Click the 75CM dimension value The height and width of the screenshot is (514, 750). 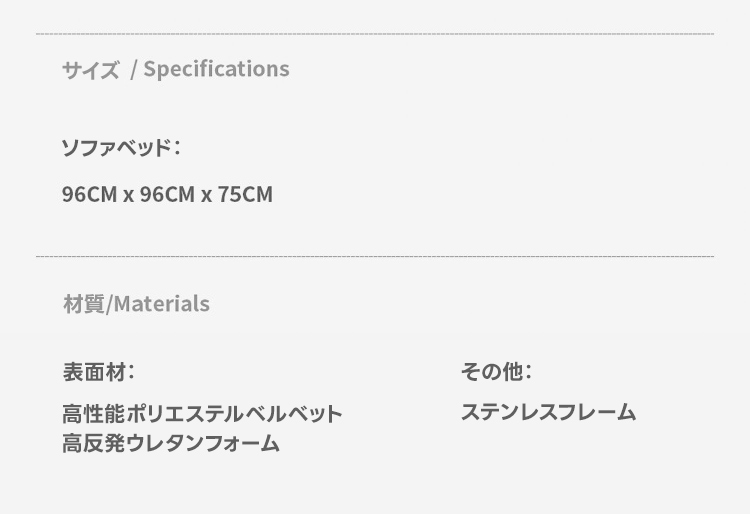coord(245,195)
